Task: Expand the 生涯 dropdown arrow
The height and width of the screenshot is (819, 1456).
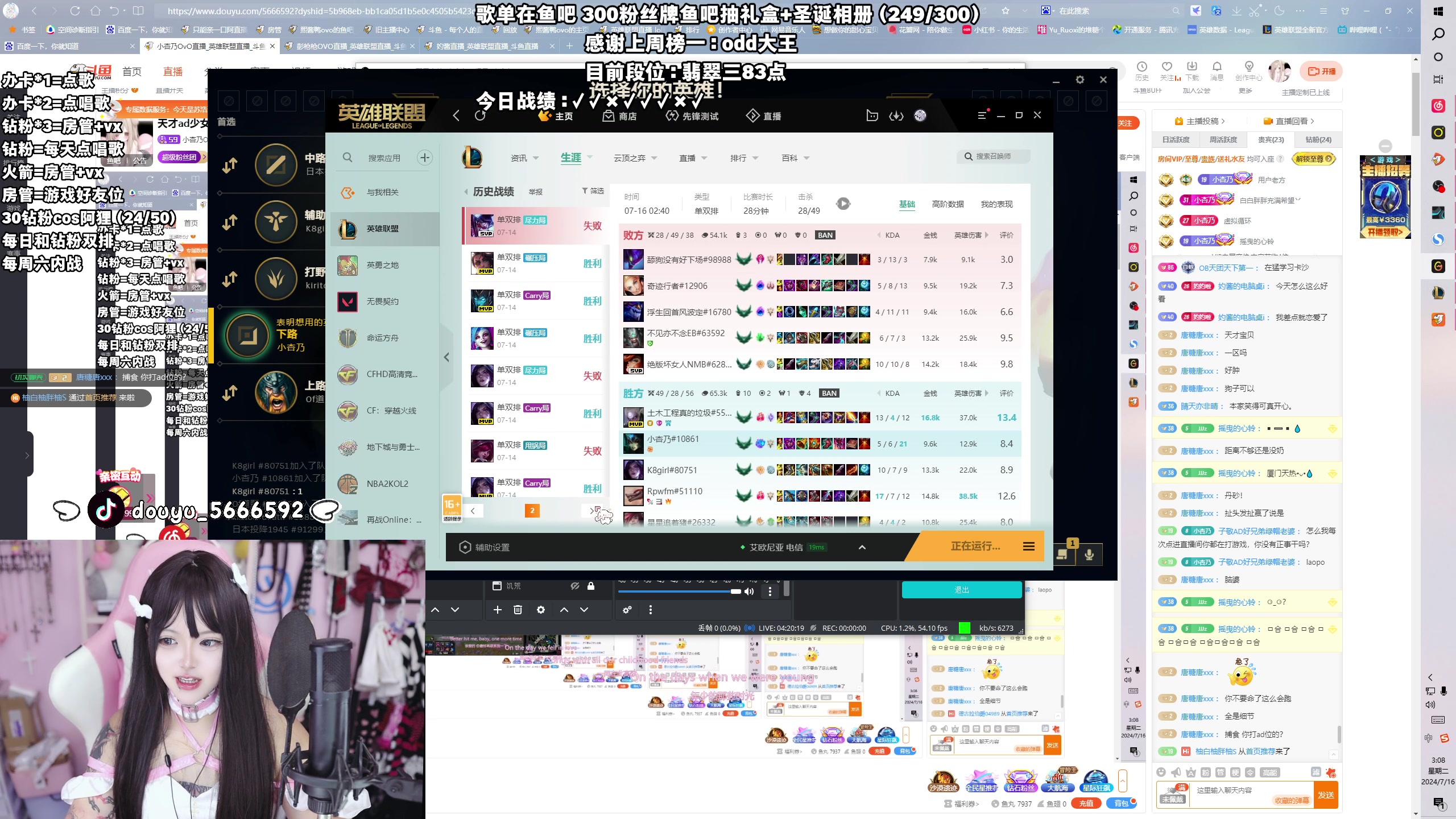Action: click(590, 157)
